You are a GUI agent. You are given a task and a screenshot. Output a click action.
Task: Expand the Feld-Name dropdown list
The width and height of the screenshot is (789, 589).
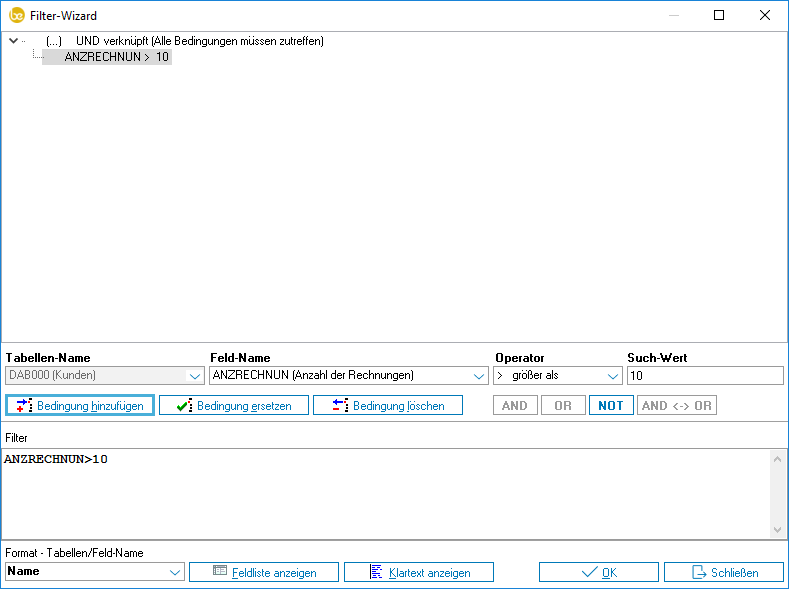coord(478,376)
